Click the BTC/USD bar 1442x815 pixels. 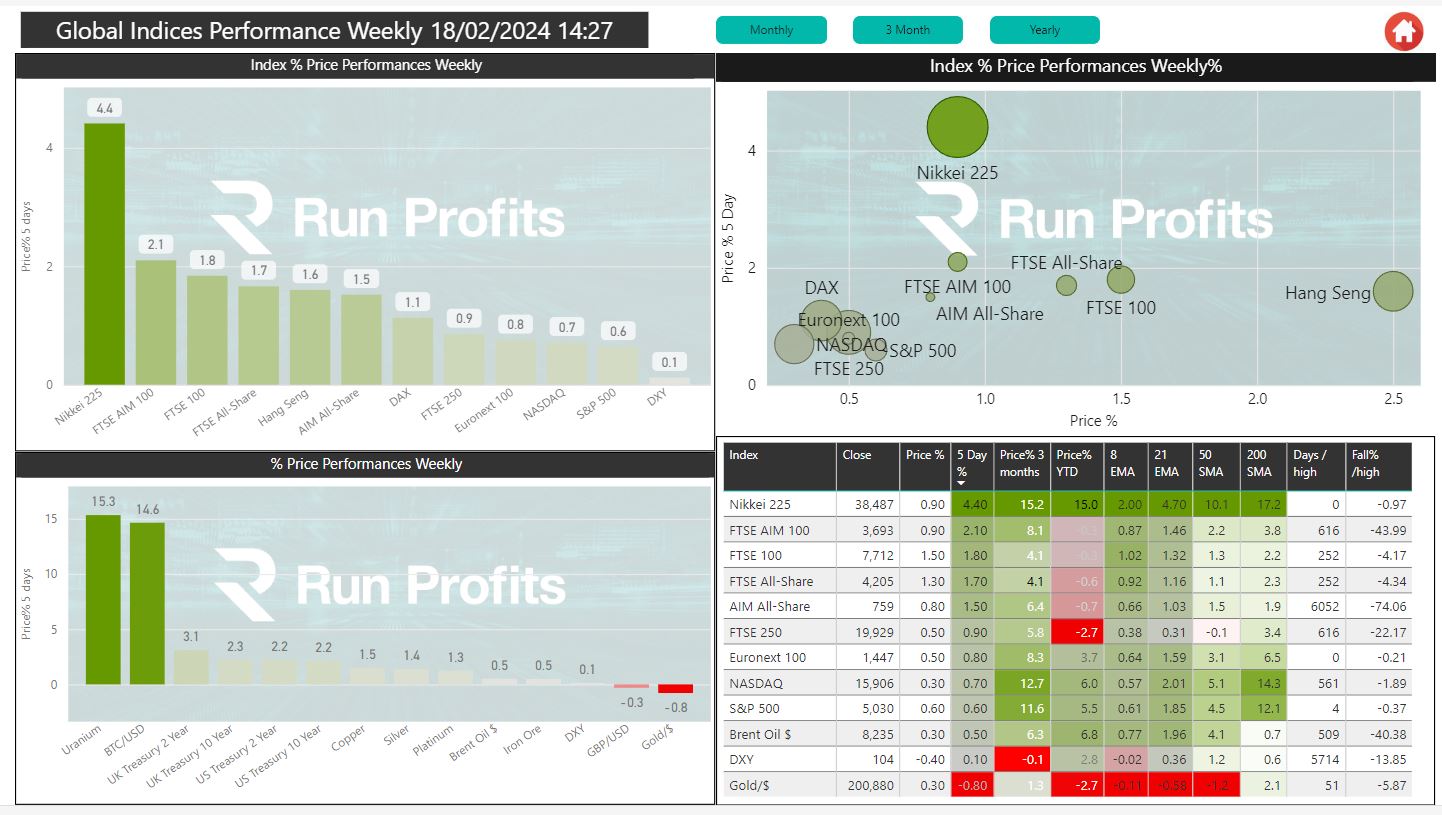[147, 603]
